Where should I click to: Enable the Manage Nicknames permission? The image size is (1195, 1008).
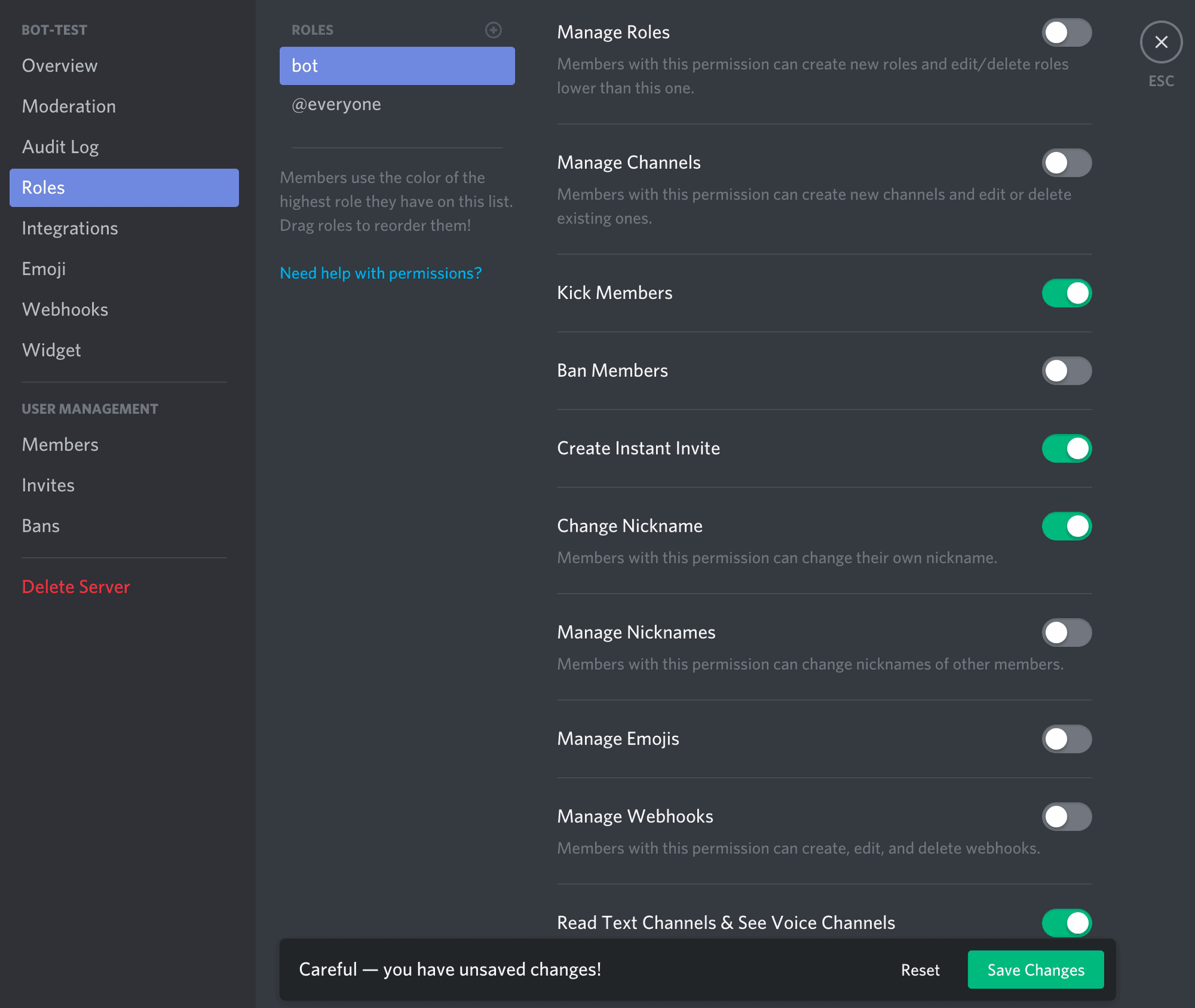click(x=1067, y=633)
